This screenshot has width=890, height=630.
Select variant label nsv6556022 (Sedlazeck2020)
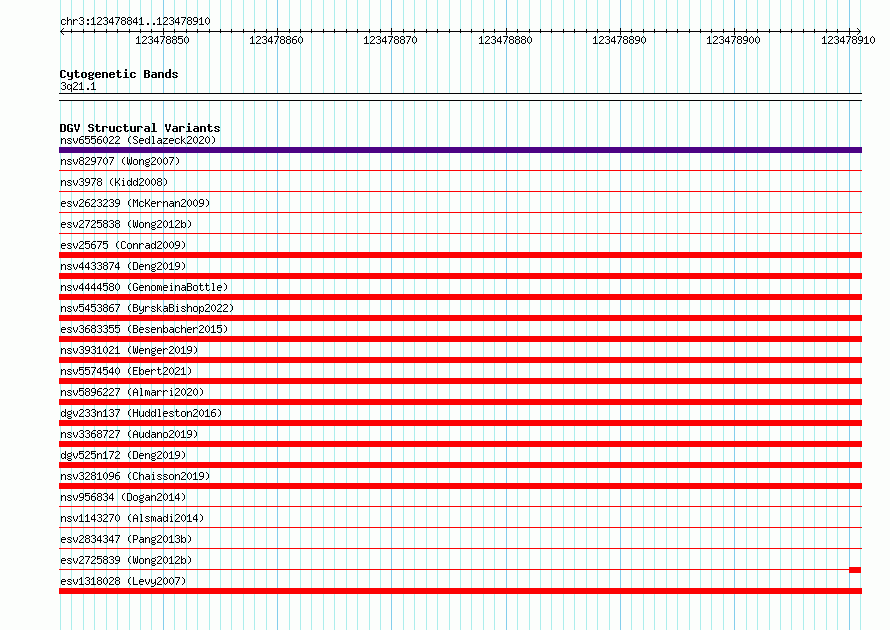coord(138,140)
